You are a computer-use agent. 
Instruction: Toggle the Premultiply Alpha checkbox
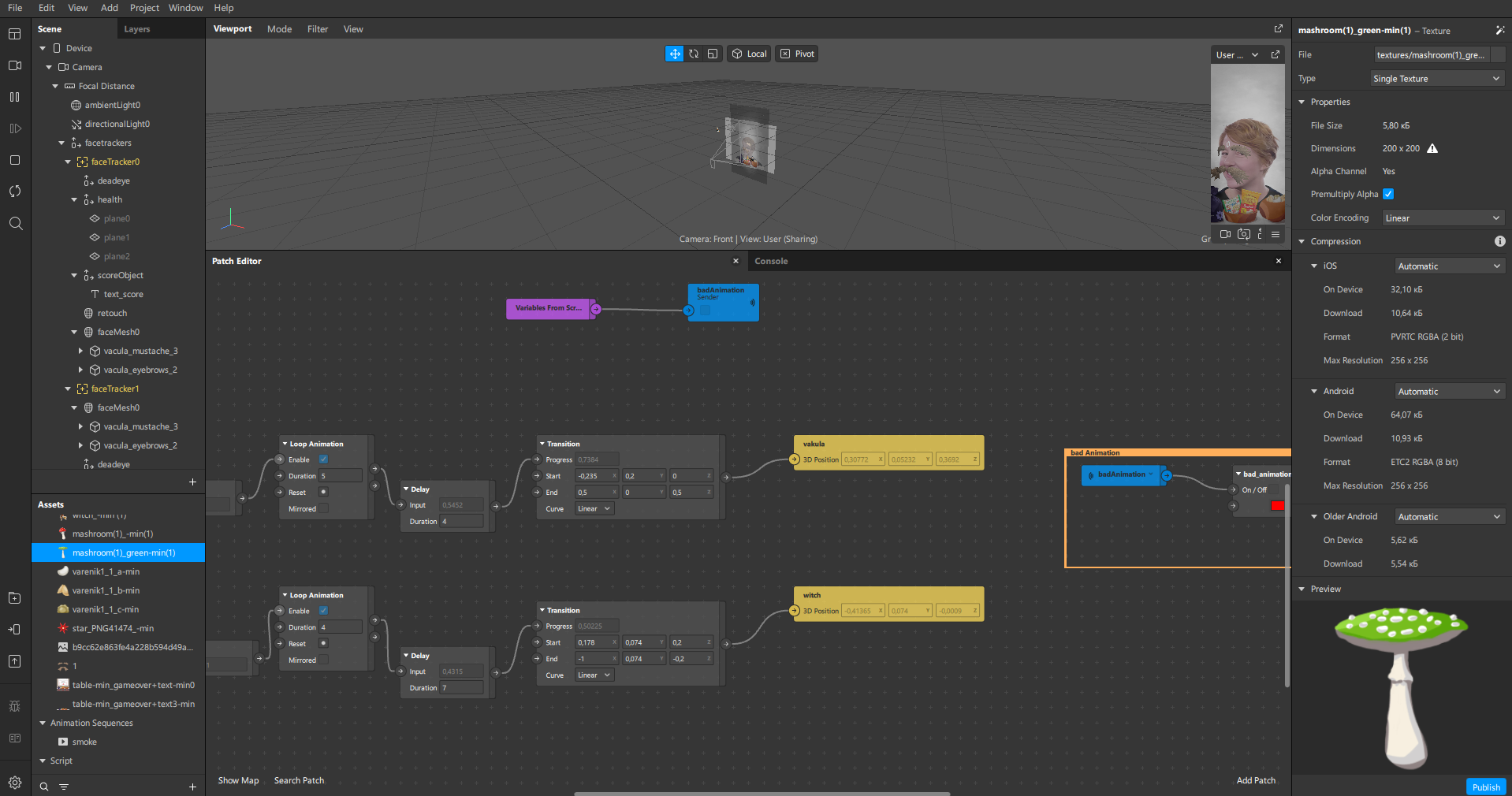1388,194
